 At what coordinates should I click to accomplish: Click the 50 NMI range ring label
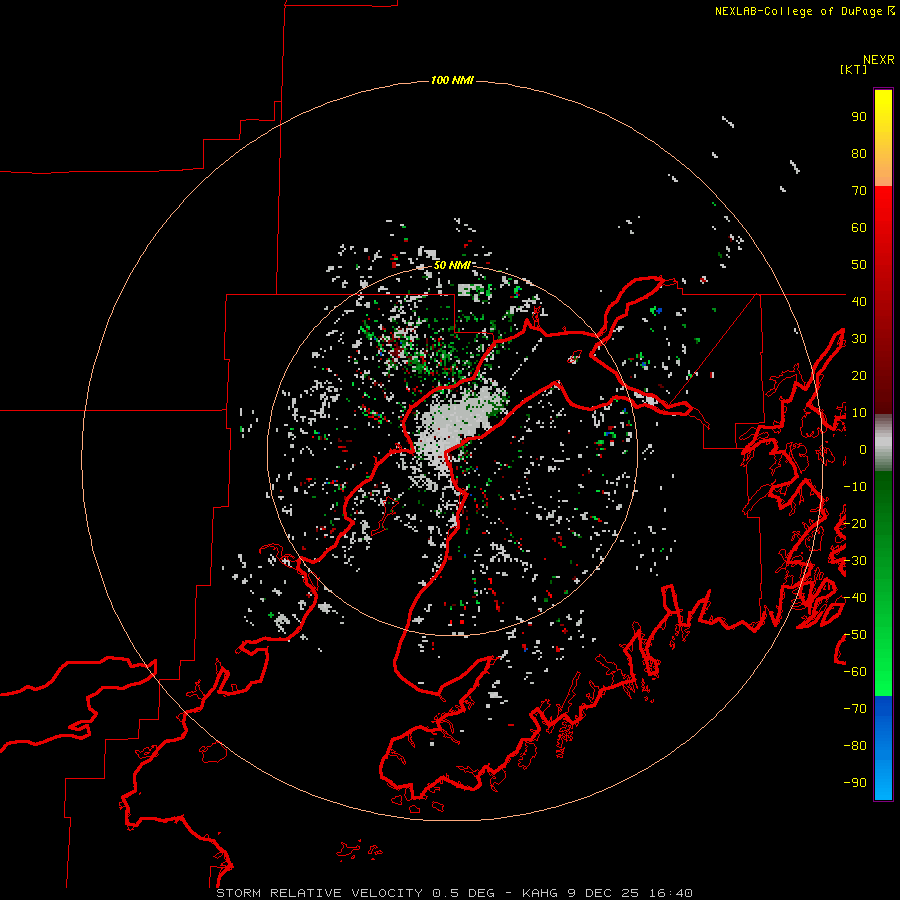pos(452,265)
